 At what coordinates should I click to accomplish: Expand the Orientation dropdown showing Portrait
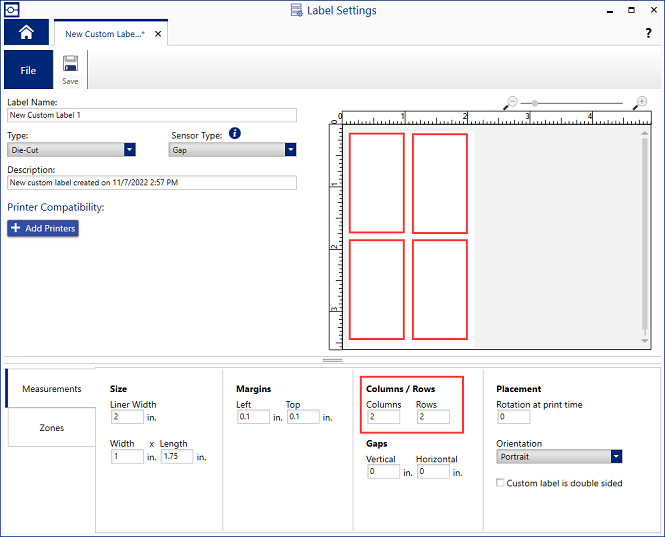616,457
